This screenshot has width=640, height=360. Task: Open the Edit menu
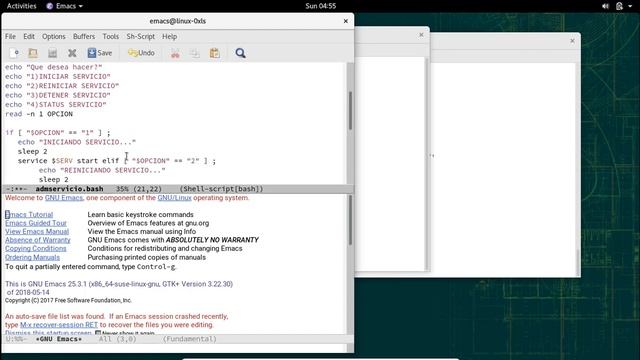(29, 36)
